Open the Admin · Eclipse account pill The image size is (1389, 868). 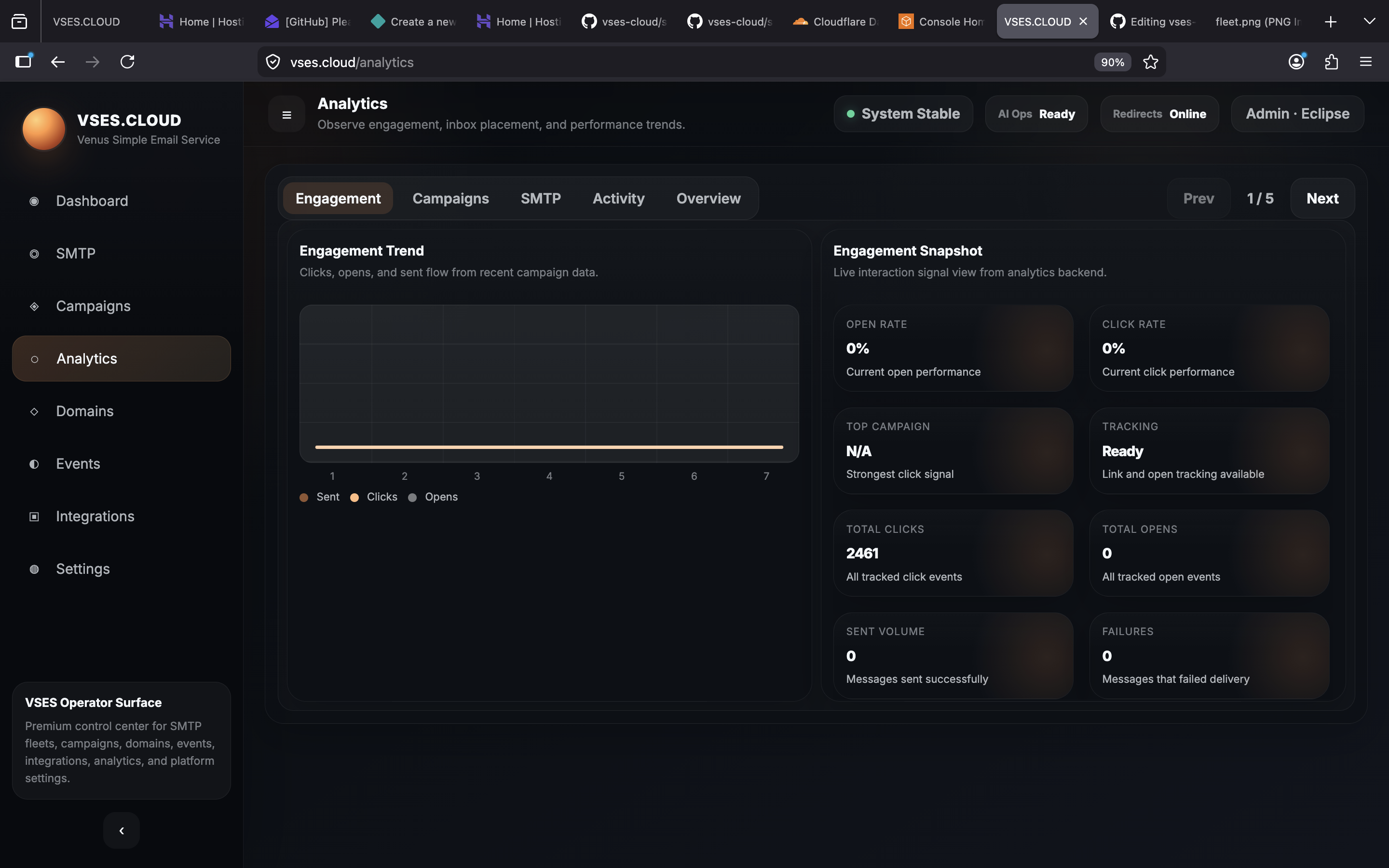(x=1297, y=114)
